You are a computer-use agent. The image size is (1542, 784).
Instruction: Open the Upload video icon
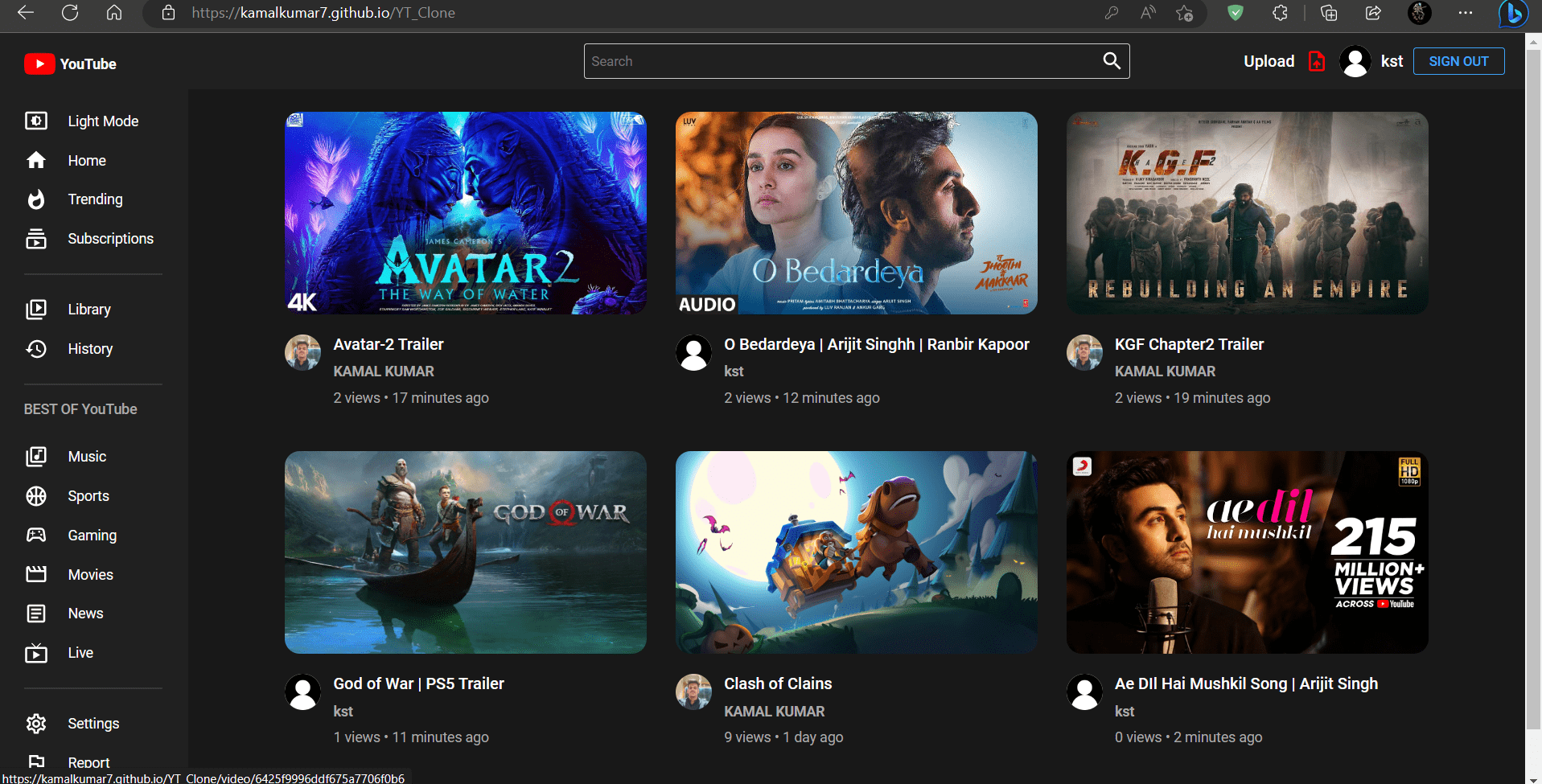[1317, 60]
